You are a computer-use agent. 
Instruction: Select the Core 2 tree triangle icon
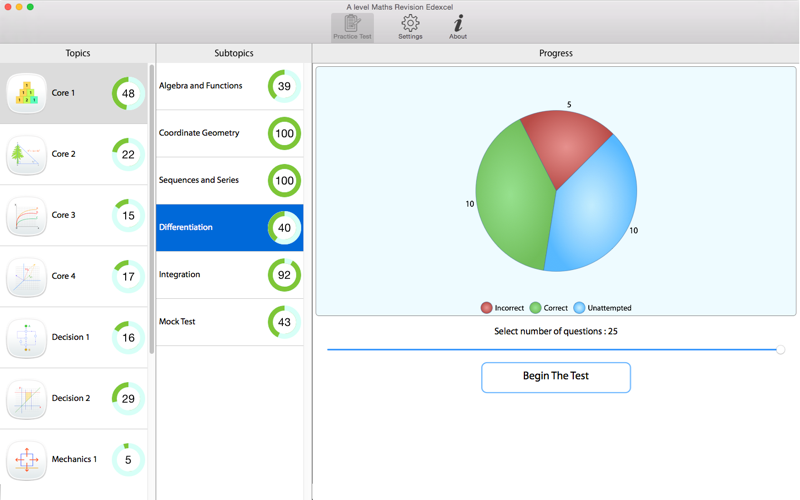point(27,155)
